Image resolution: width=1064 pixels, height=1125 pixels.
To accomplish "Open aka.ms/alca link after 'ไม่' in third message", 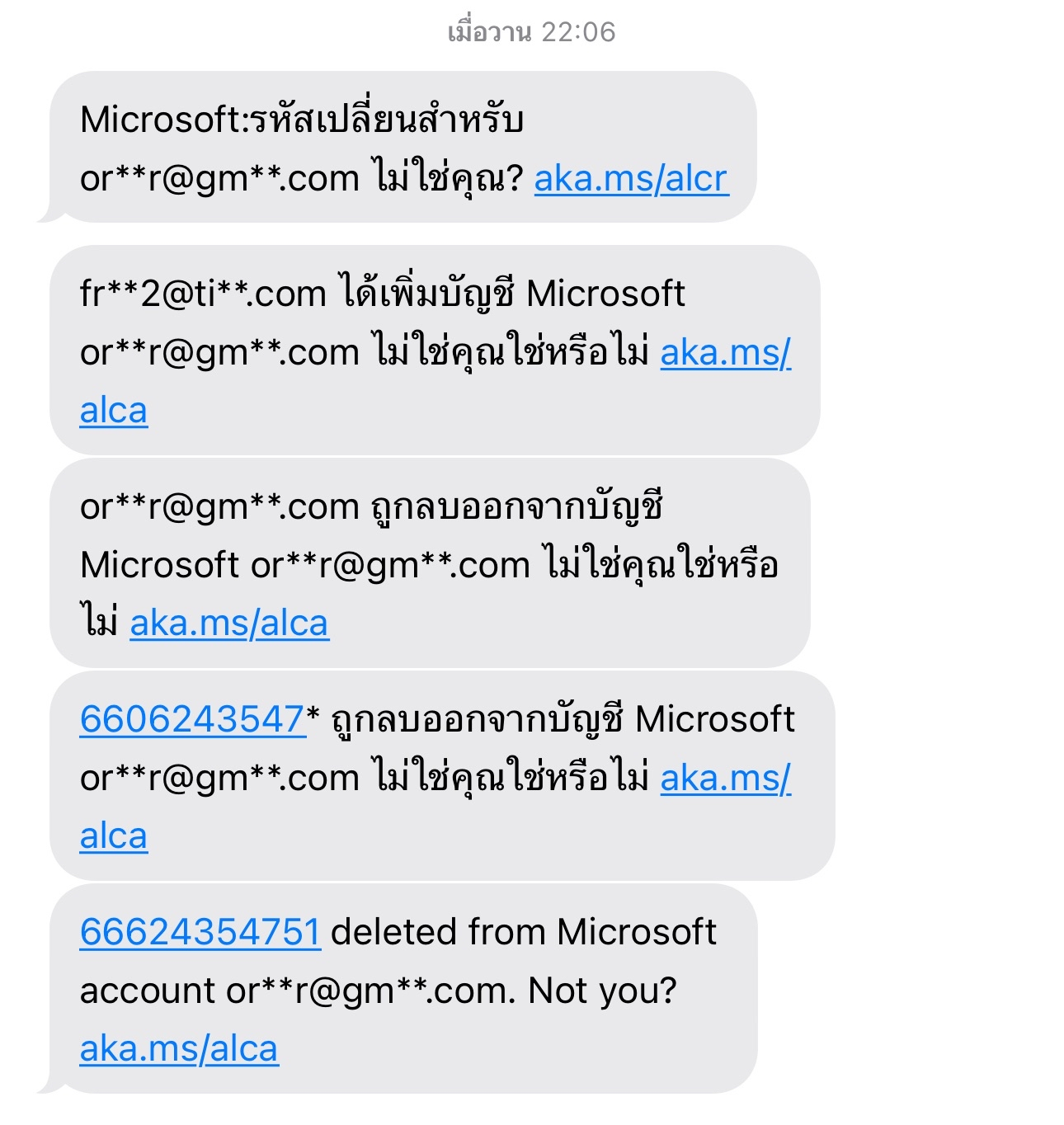I will tap(229, 623).
